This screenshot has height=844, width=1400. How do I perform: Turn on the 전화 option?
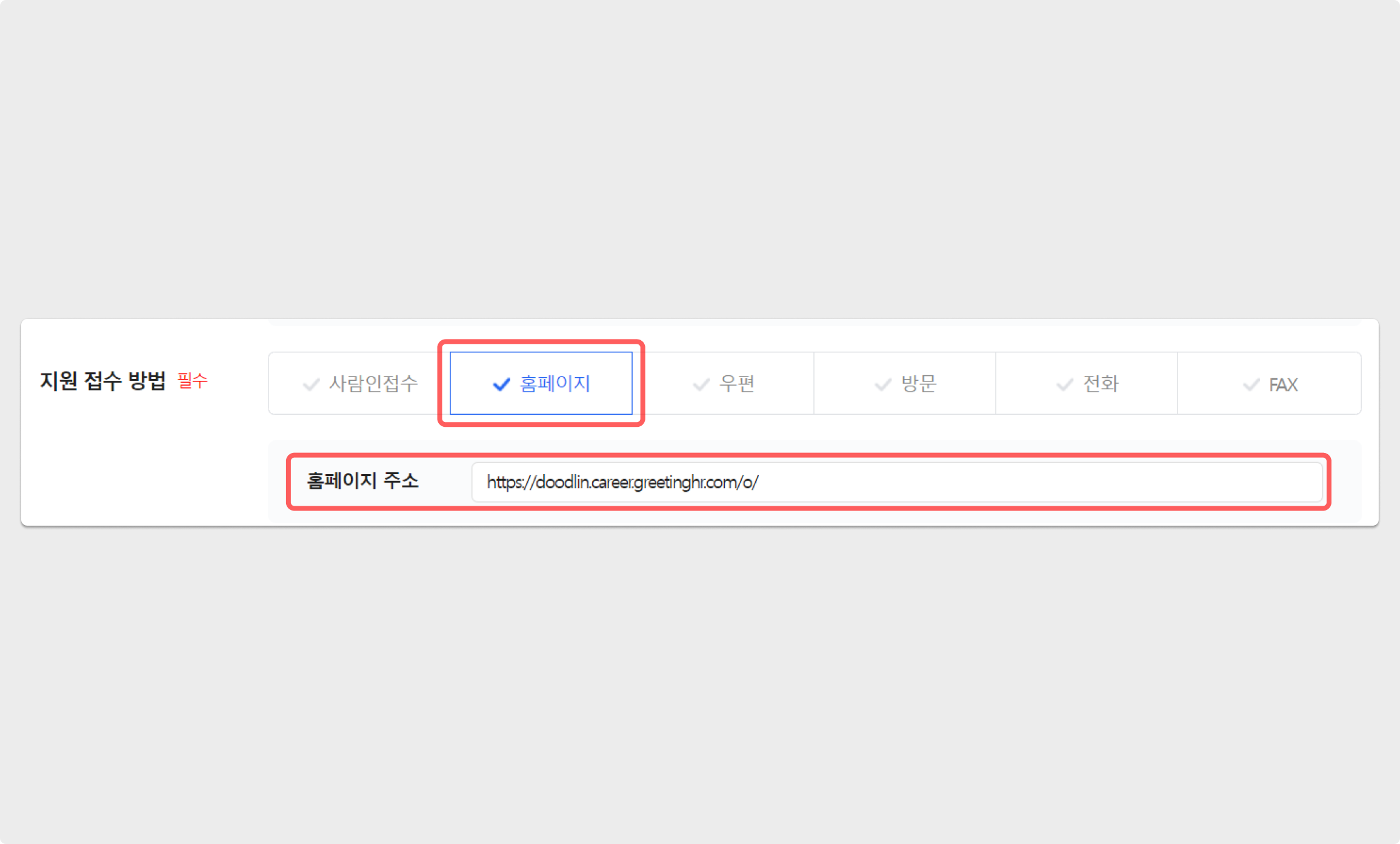[x=1100, y=383]
